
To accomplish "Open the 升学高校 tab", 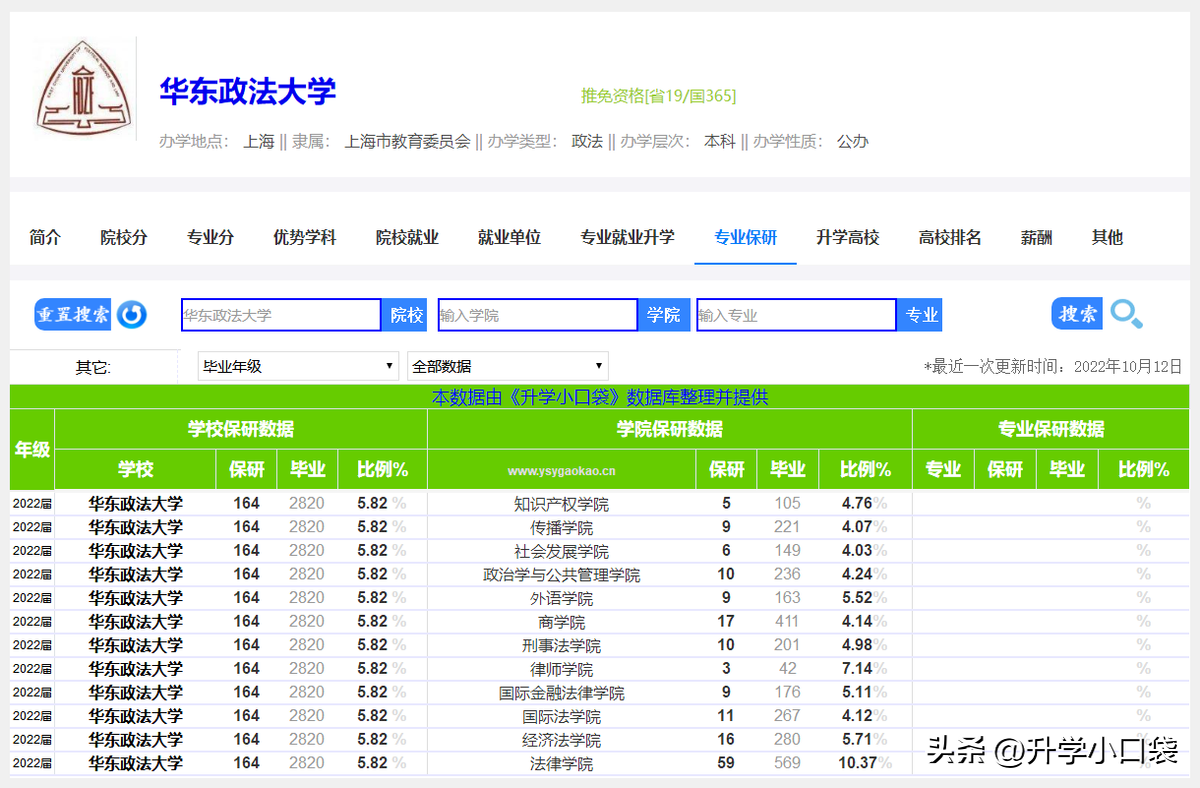I will tap(847, 237).
